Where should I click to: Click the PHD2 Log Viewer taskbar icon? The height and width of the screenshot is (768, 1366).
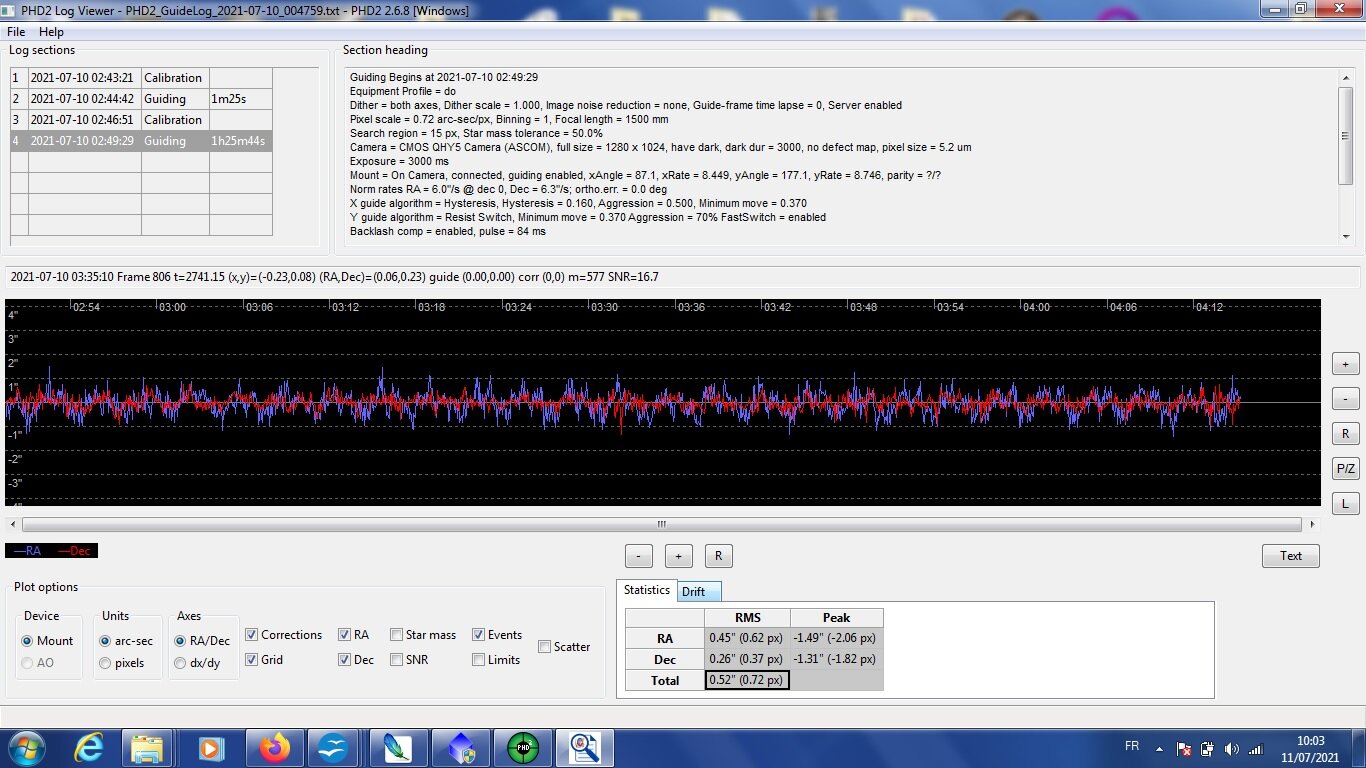click(x=585, y=748)
